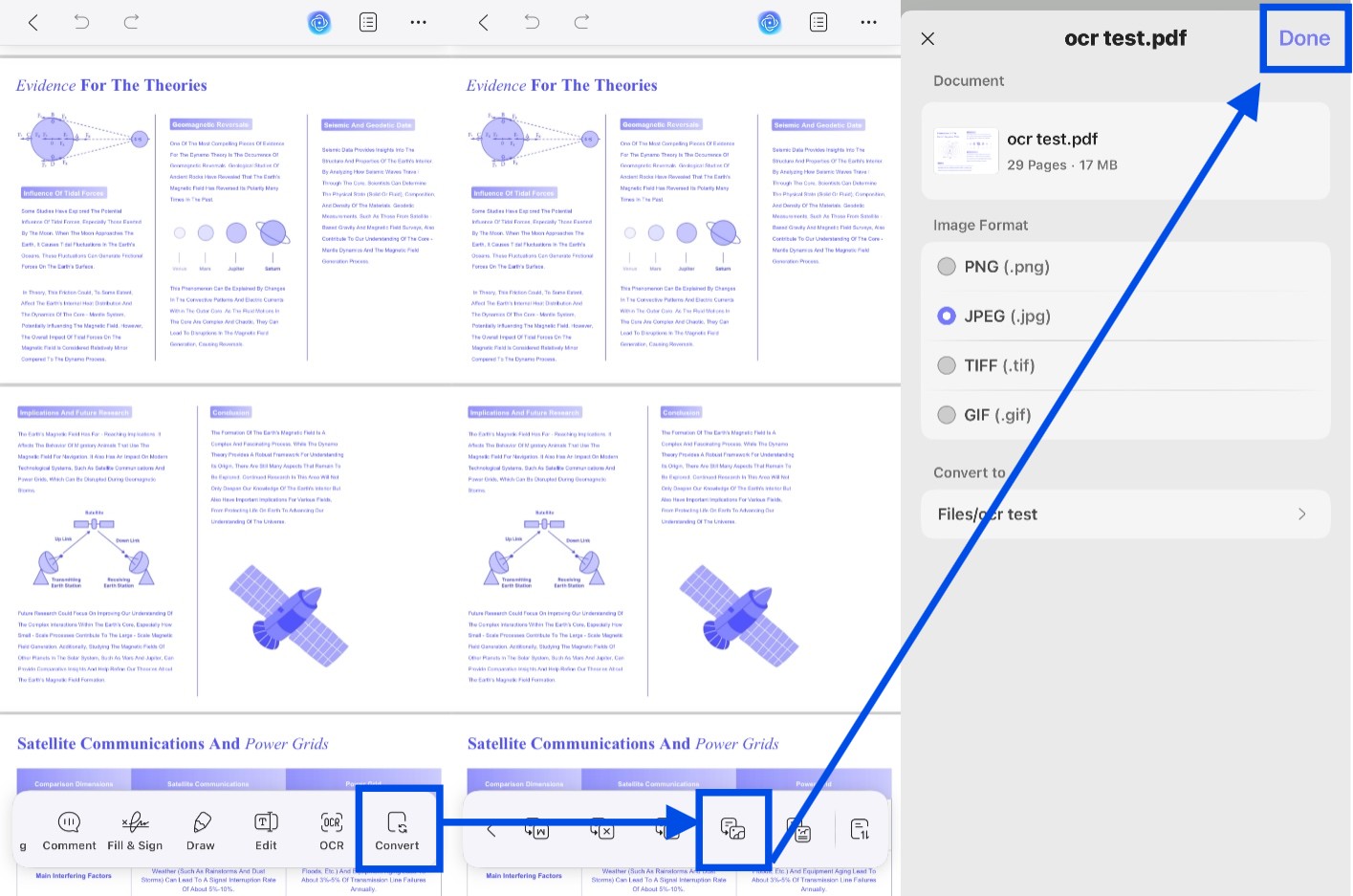Choose convert to Excel icon
This screenshot has height=896, width=1353.
click(602, 830)
